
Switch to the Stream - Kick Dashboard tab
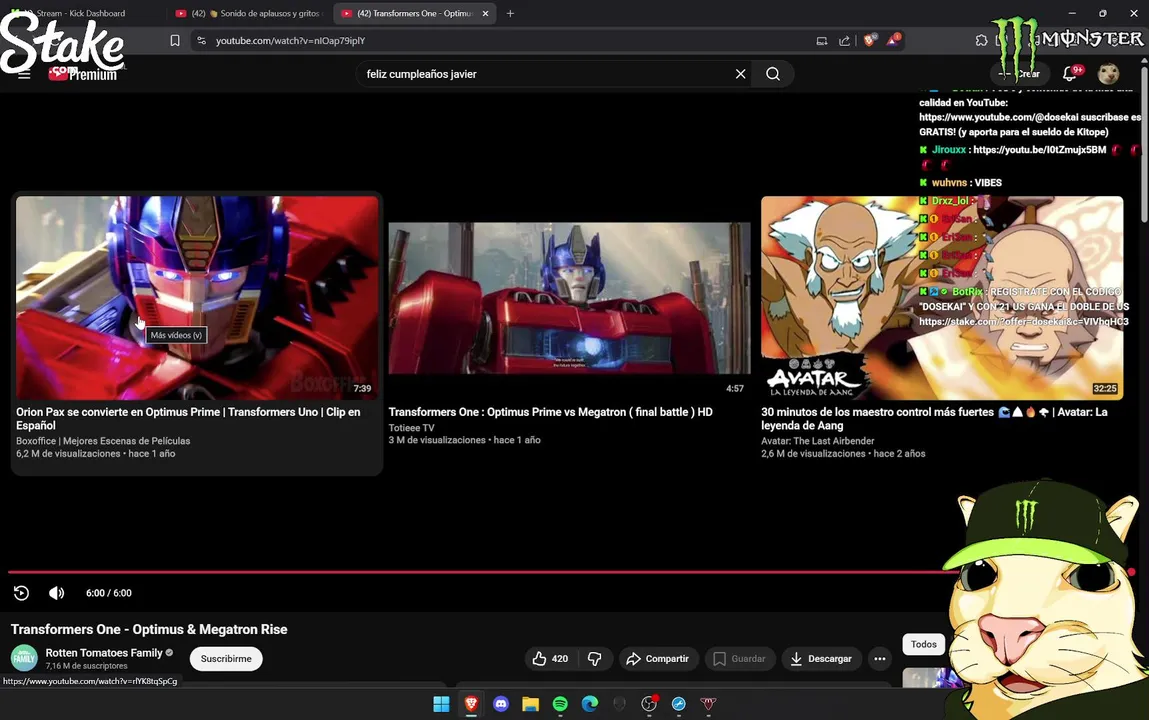click(81, 13)
